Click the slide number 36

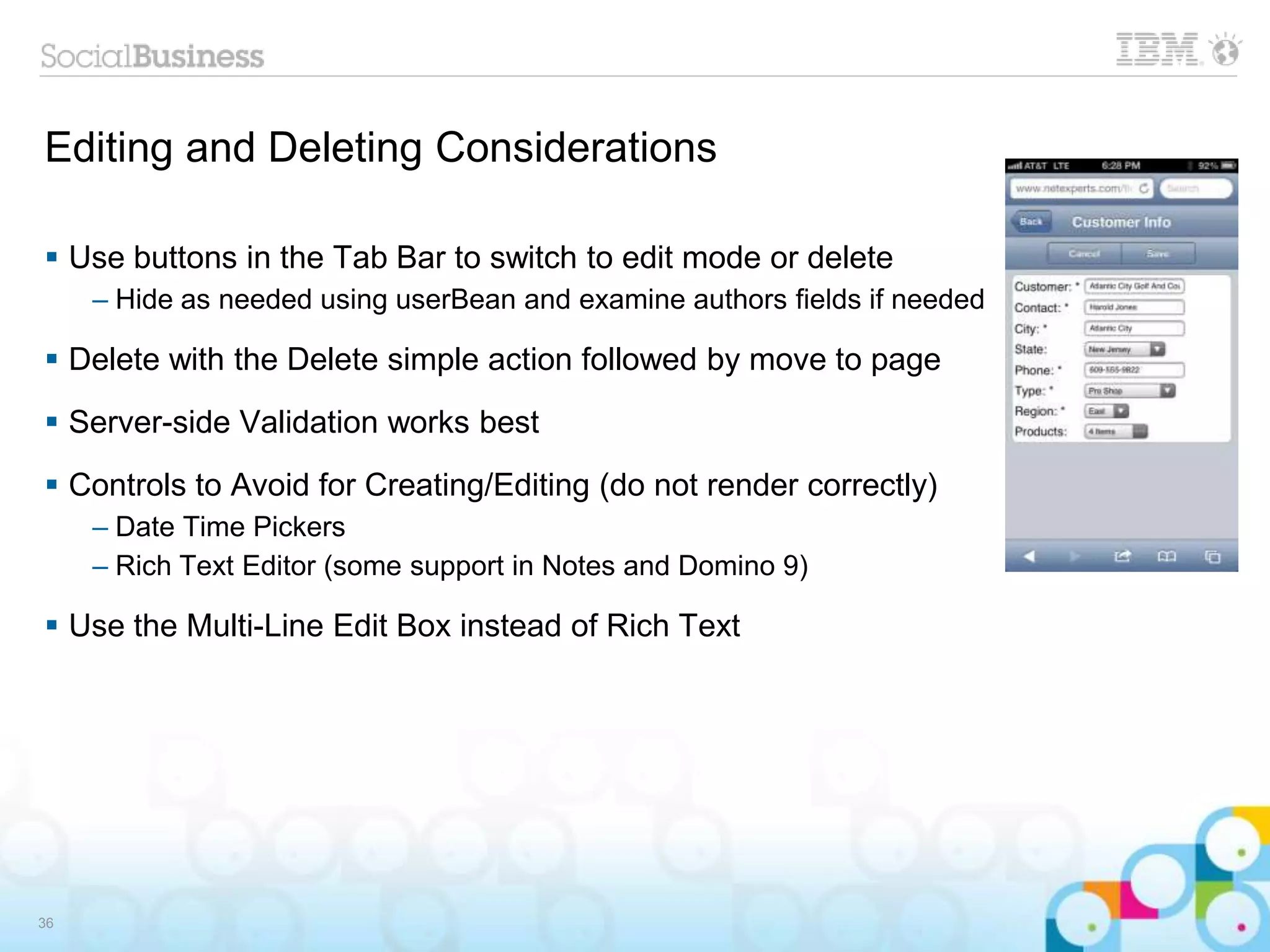point(46,923)
